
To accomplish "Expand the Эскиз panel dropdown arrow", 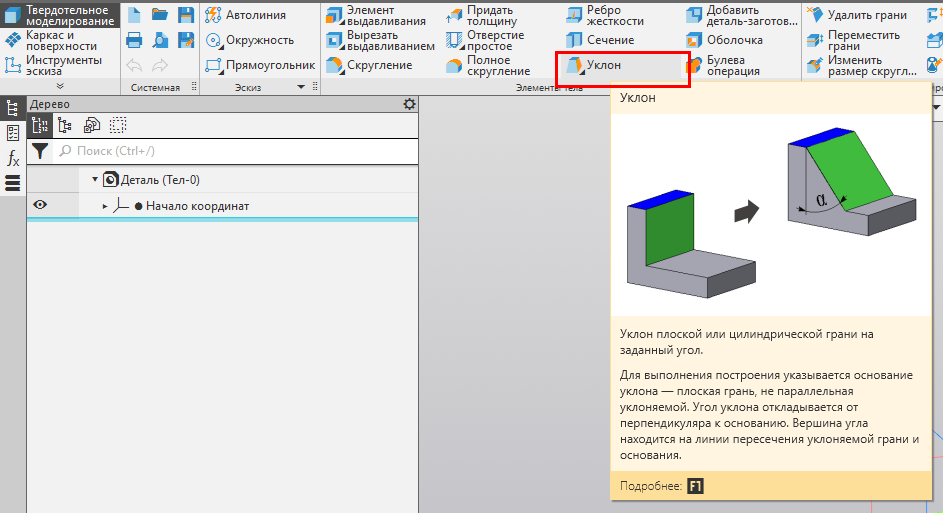I will click(x=301, y=87).
